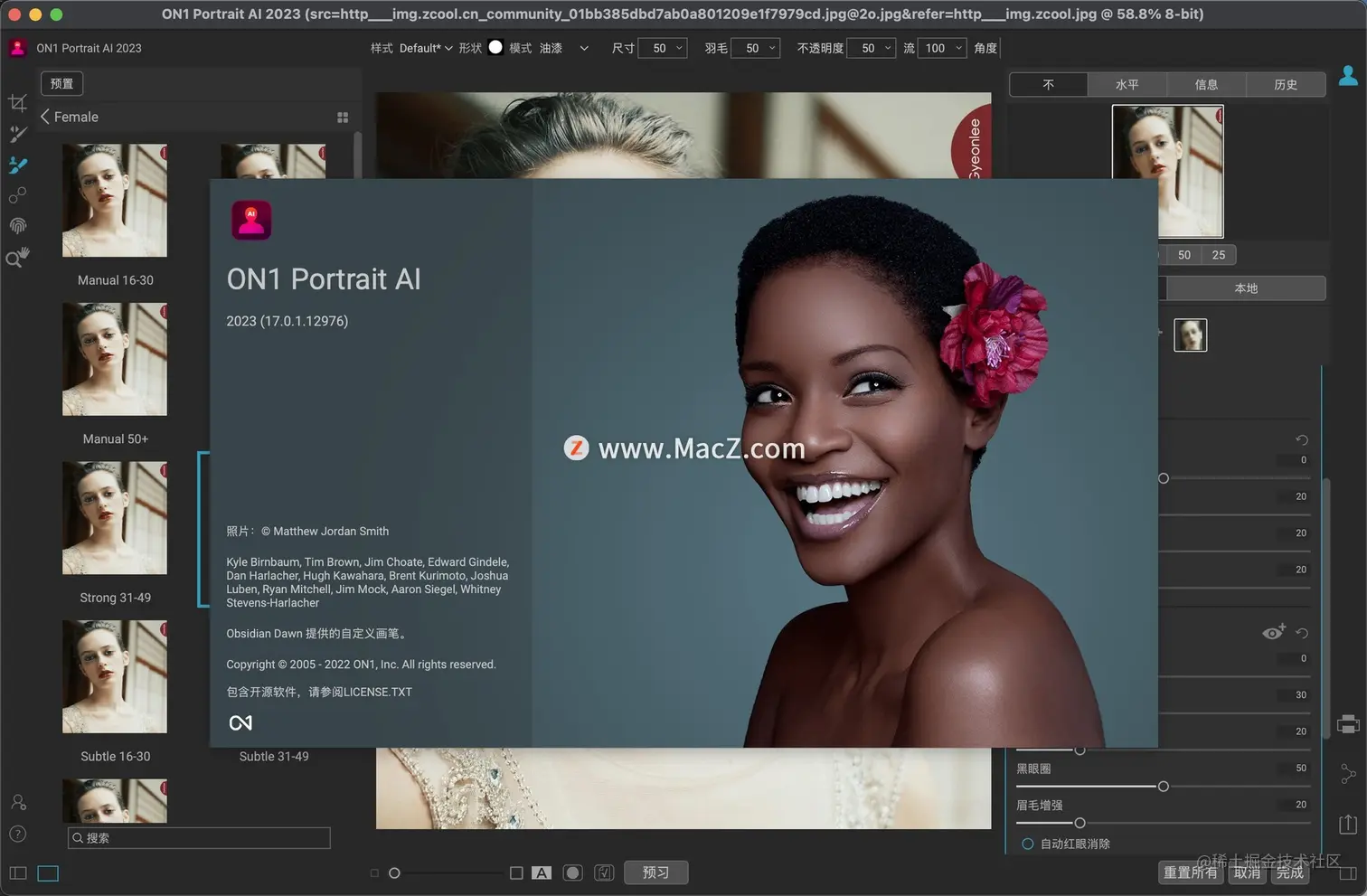The image size is (1367, 896).
Task: Open the 流 flow dropdown
Action: [x=942, y=48]
